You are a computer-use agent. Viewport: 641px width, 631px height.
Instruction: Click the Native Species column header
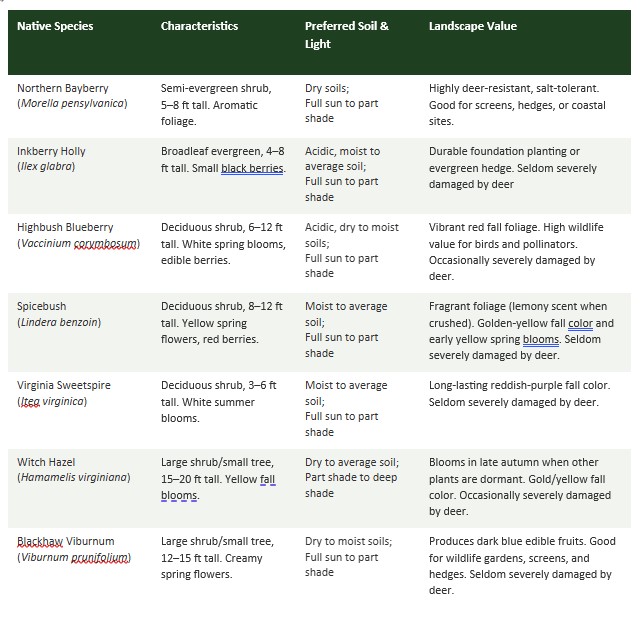[x=55, y=26]
